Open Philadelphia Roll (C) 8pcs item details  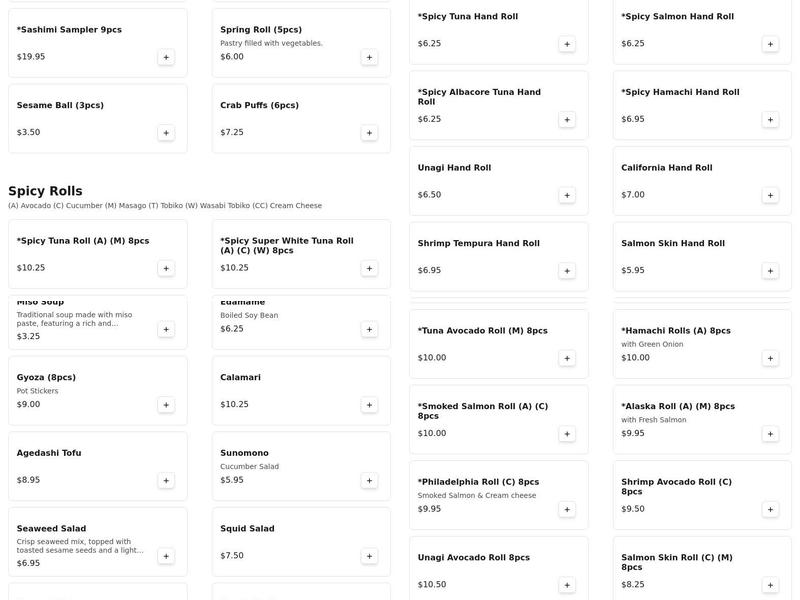pos(498,495)
